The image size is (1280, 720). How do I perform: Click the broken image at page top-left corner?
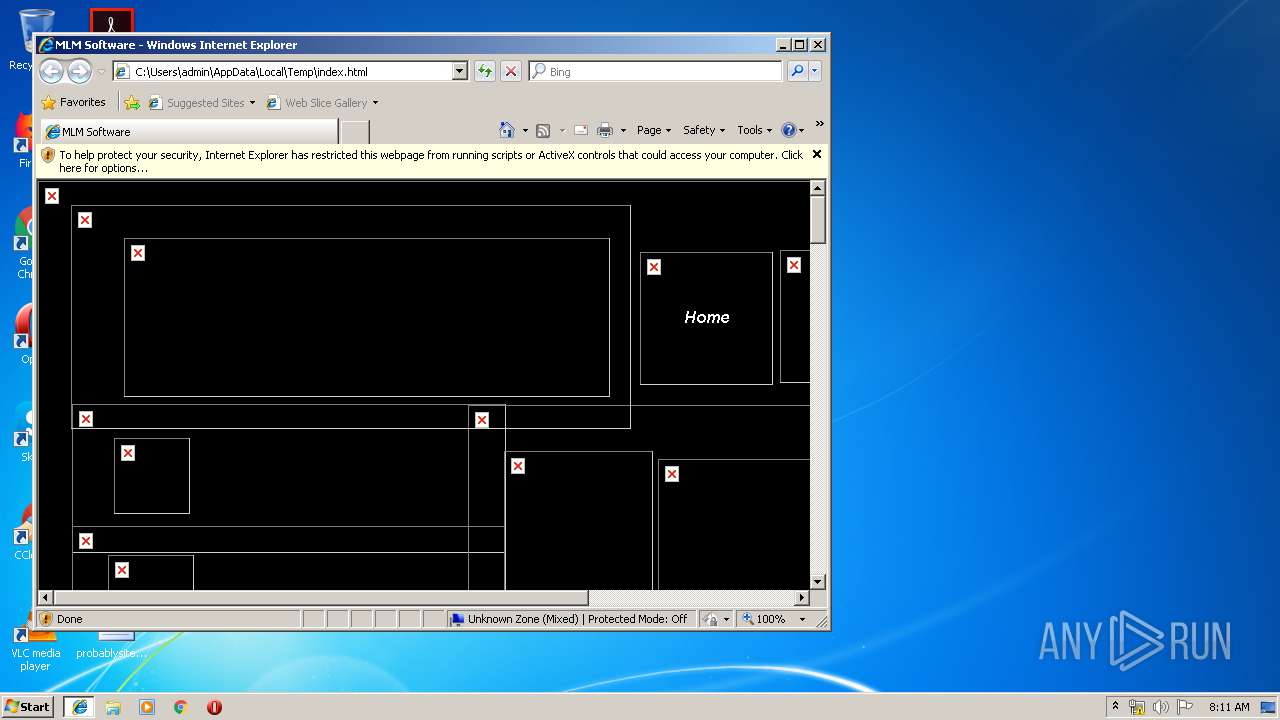click(52, 196)
